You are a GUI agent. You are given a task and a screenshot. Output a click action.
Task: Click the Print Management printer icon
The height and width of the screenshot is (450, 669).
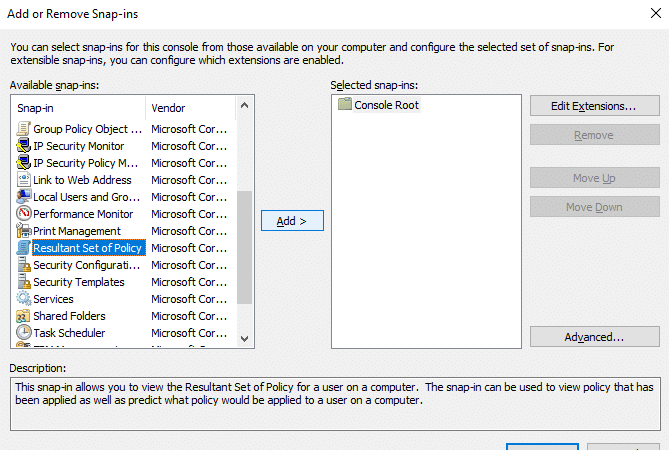tap(23, 231)
